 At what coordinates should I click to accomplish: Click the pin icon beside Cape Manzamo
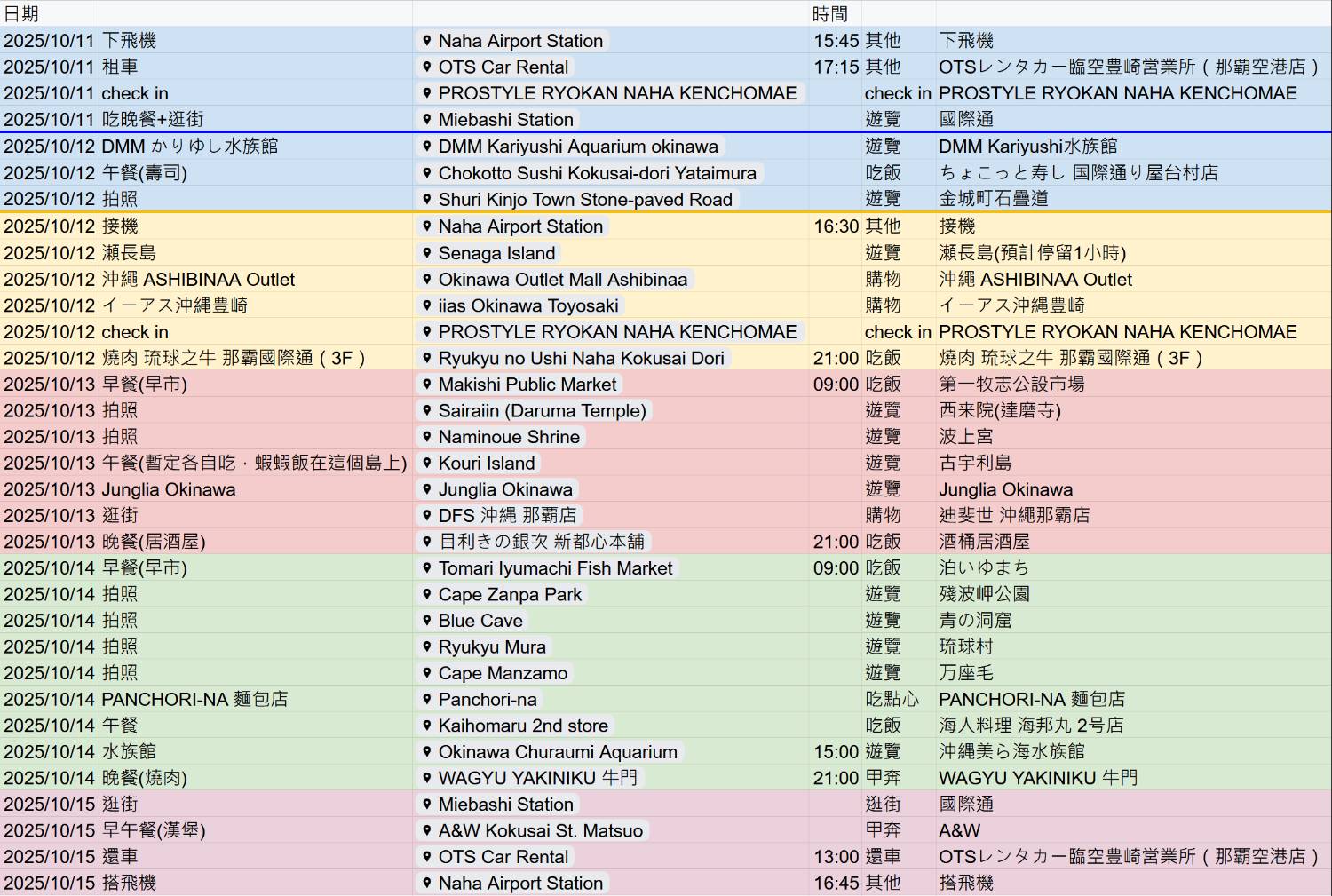pyautogui.click(x=427, y=672)
